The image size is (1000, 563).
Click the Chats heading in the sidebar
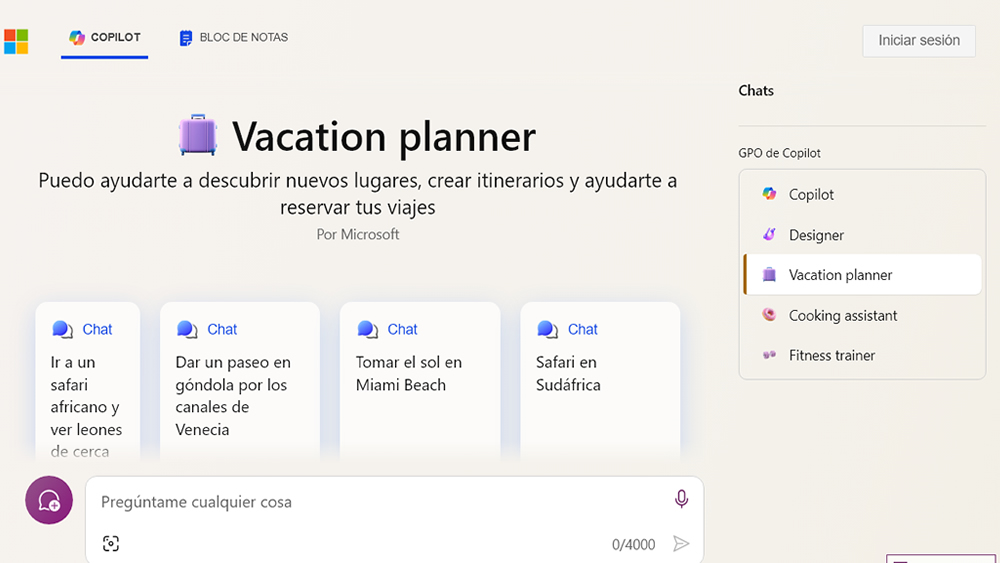[756, 91]
